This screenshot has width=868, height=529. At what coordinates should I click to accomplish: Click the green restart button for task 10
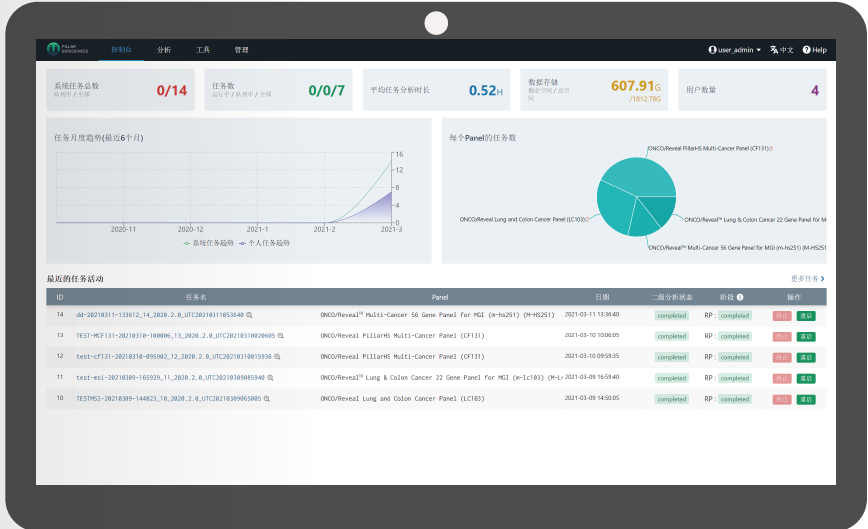(806, 400)
